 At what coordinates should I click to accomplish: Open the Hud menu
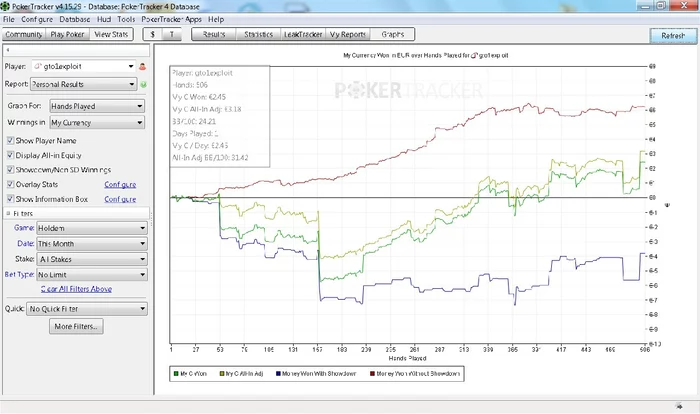(104, 19)
